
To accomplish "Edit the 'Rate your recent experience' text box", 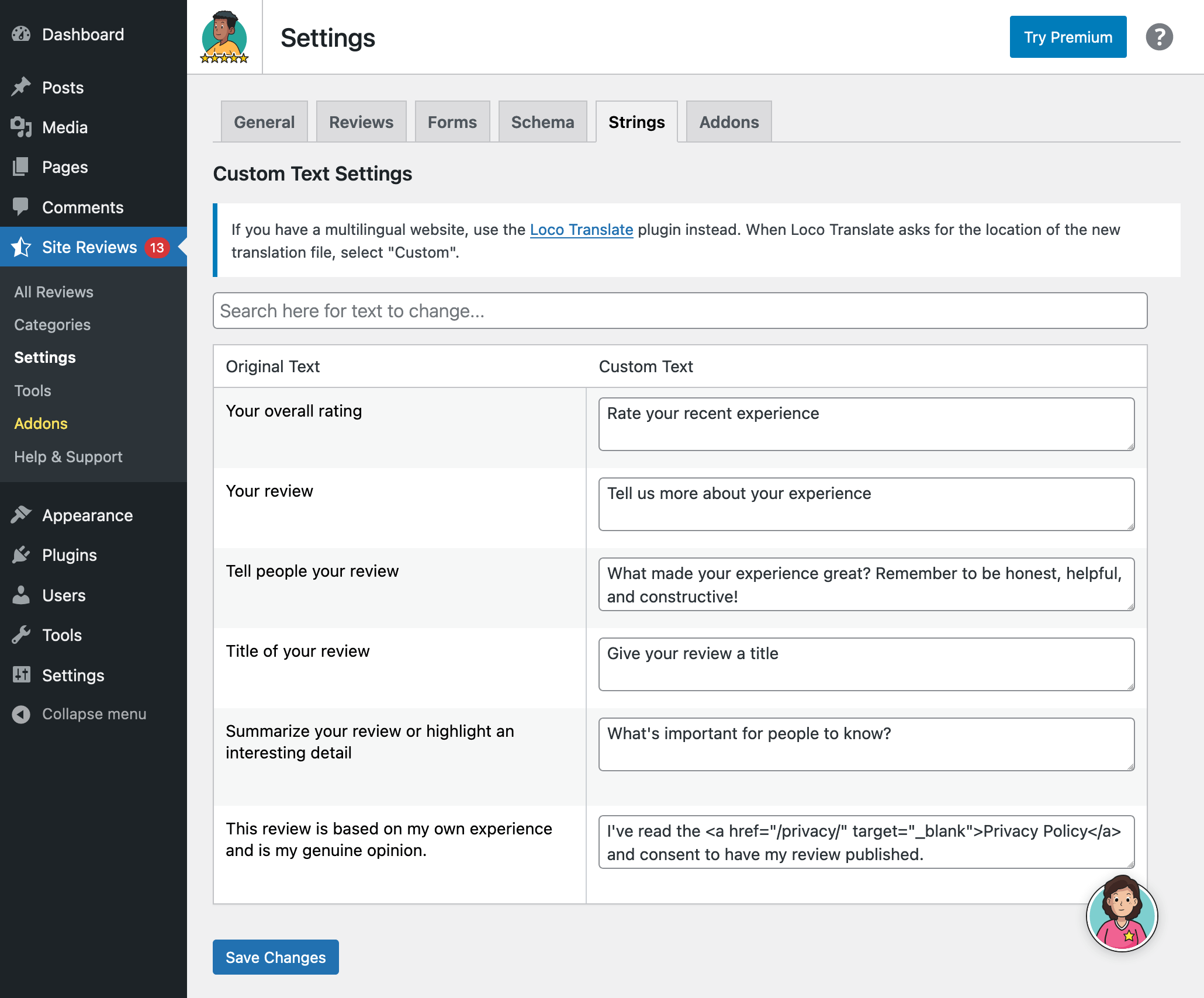I will click(x=866, y=424).
